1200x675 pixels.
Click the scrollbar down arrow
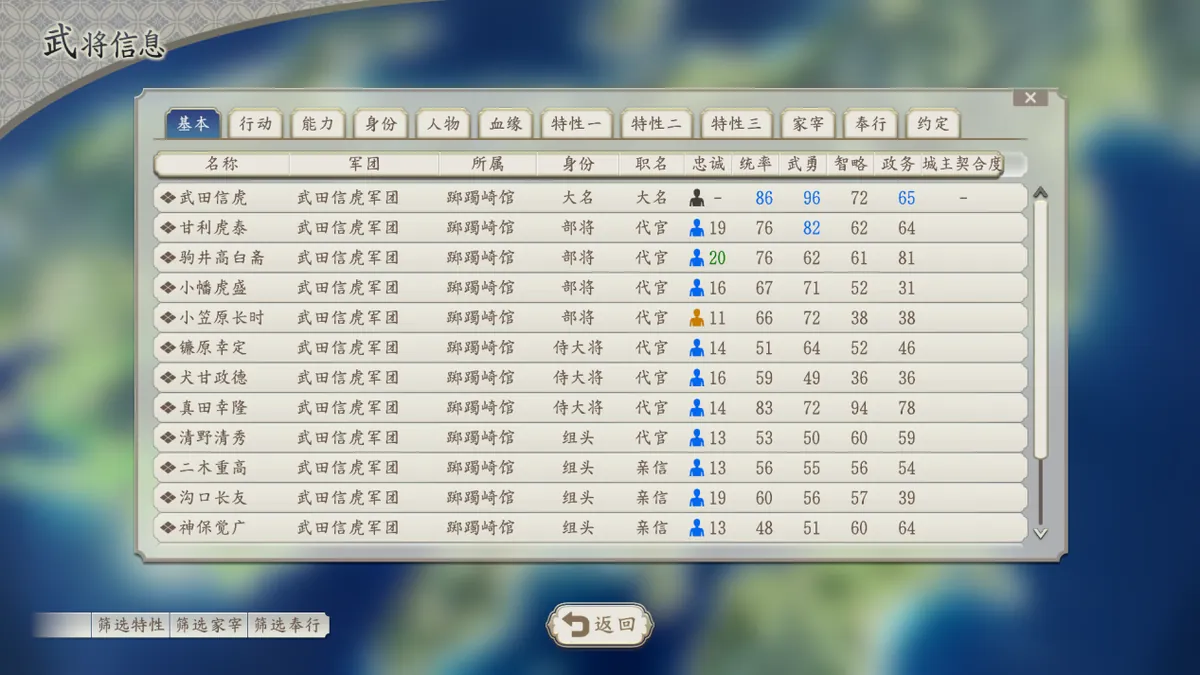click(1040, 533)
